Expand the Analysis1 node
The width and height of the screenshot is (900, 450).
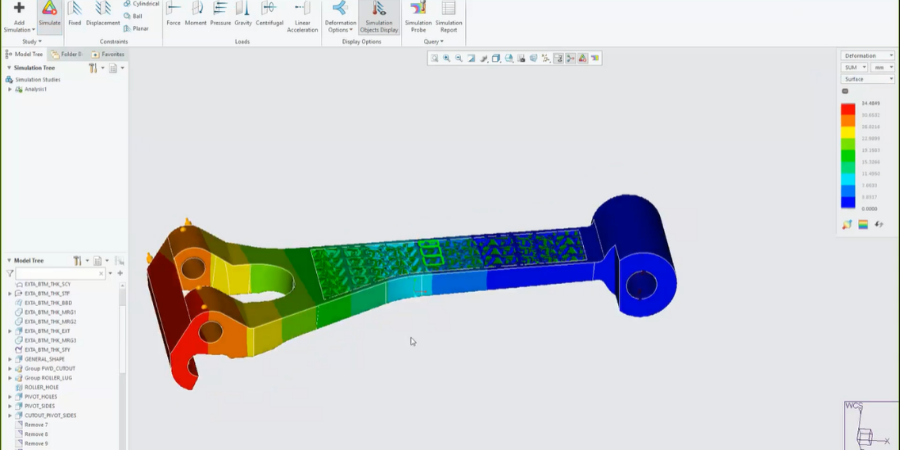[10, 89]
